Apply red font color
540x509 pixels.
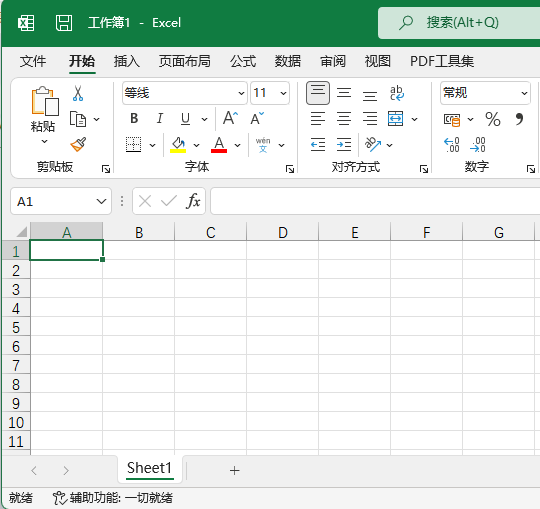click(x=219, y=145)
